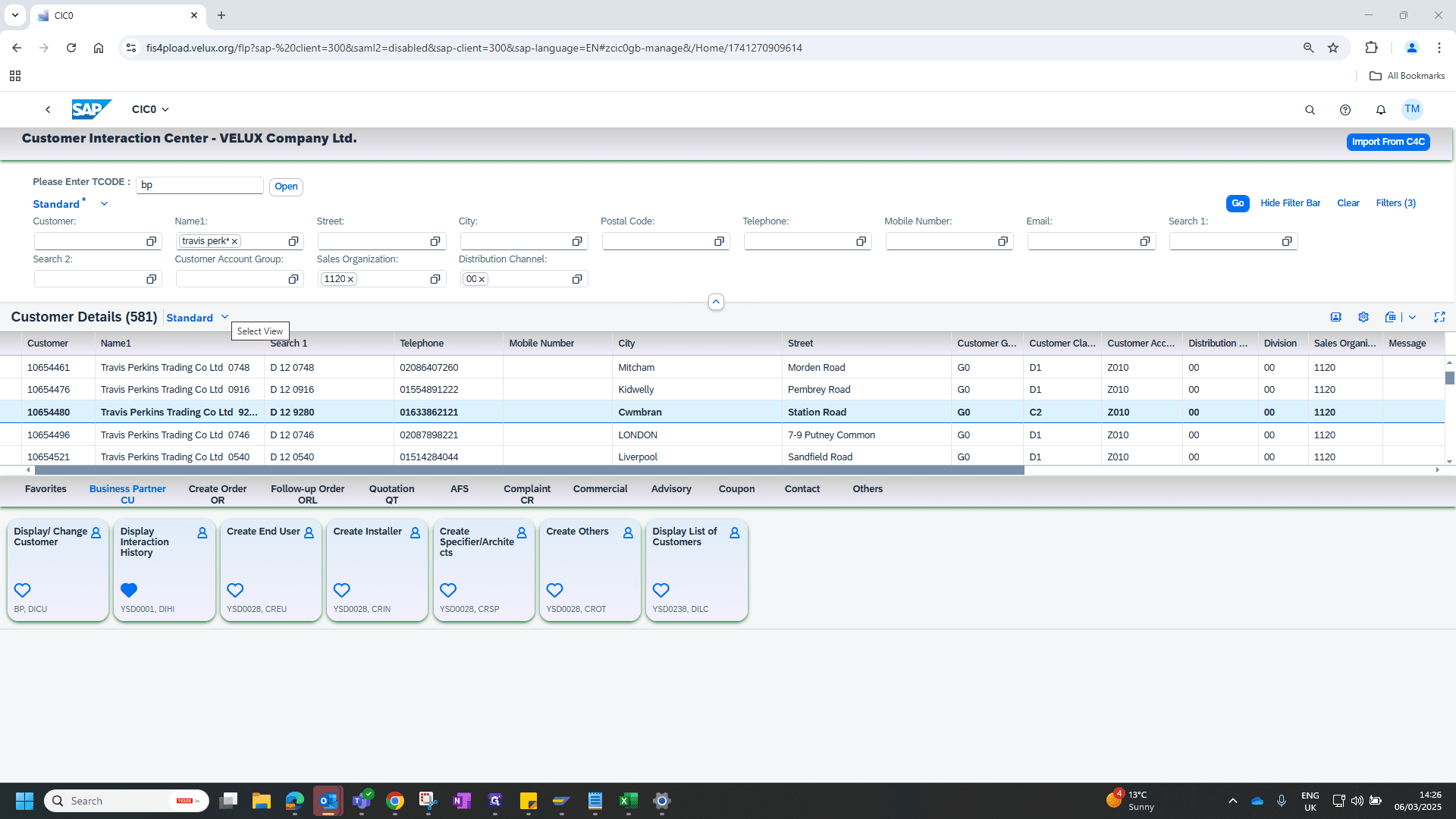This screenshot has width=1456, height=819.
Task: Switch to the Others tab
Action: click(x=868, y=489)
